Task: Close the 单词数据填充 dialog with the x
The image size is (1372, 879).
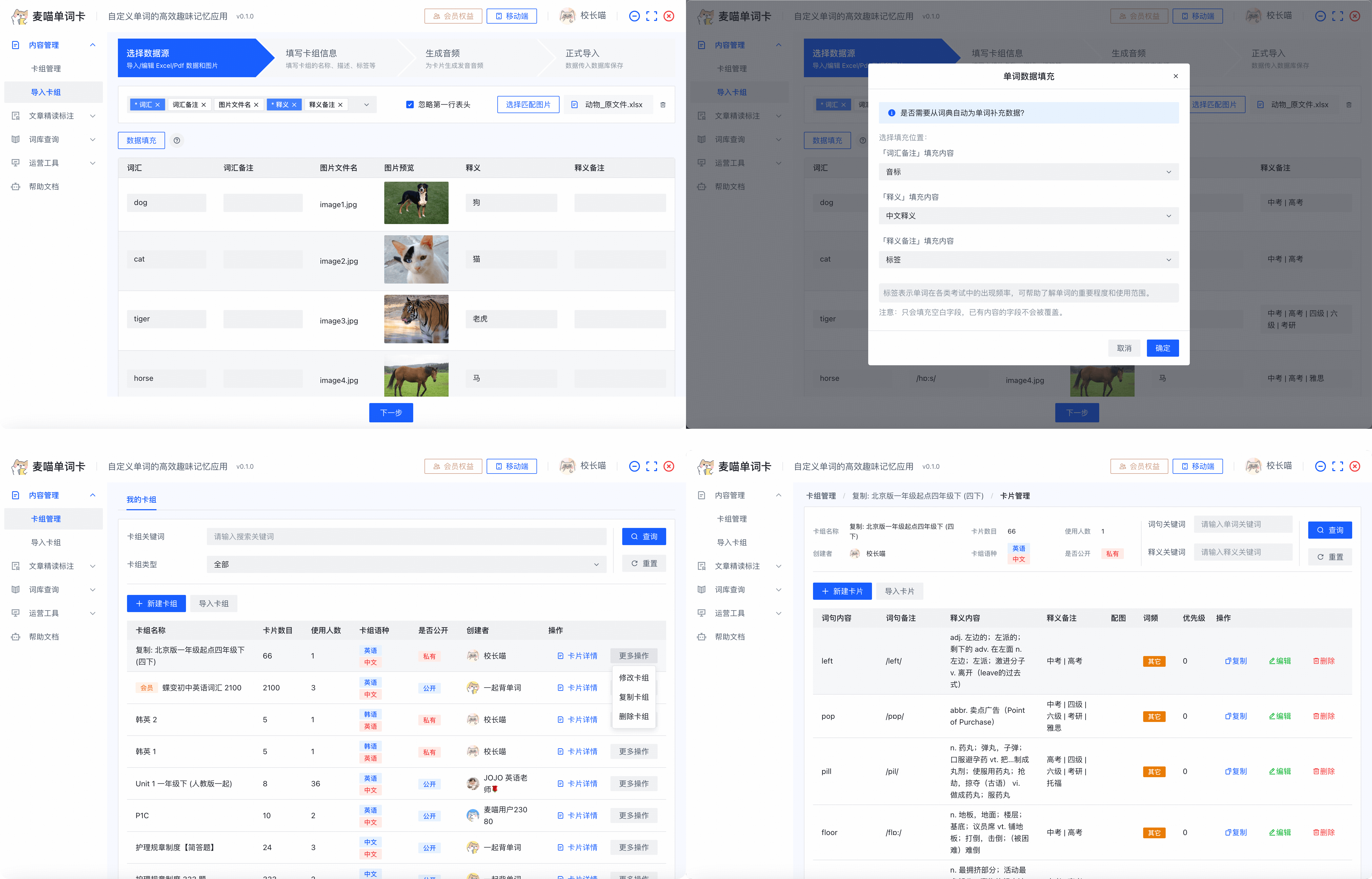Action: pos(1175,76)
